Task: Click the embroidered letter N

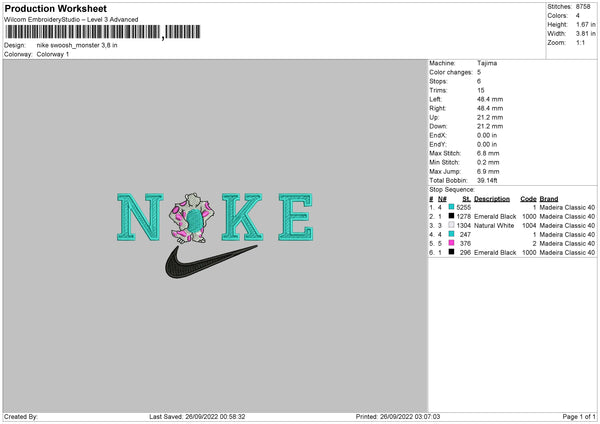Action: coord(140,217)
